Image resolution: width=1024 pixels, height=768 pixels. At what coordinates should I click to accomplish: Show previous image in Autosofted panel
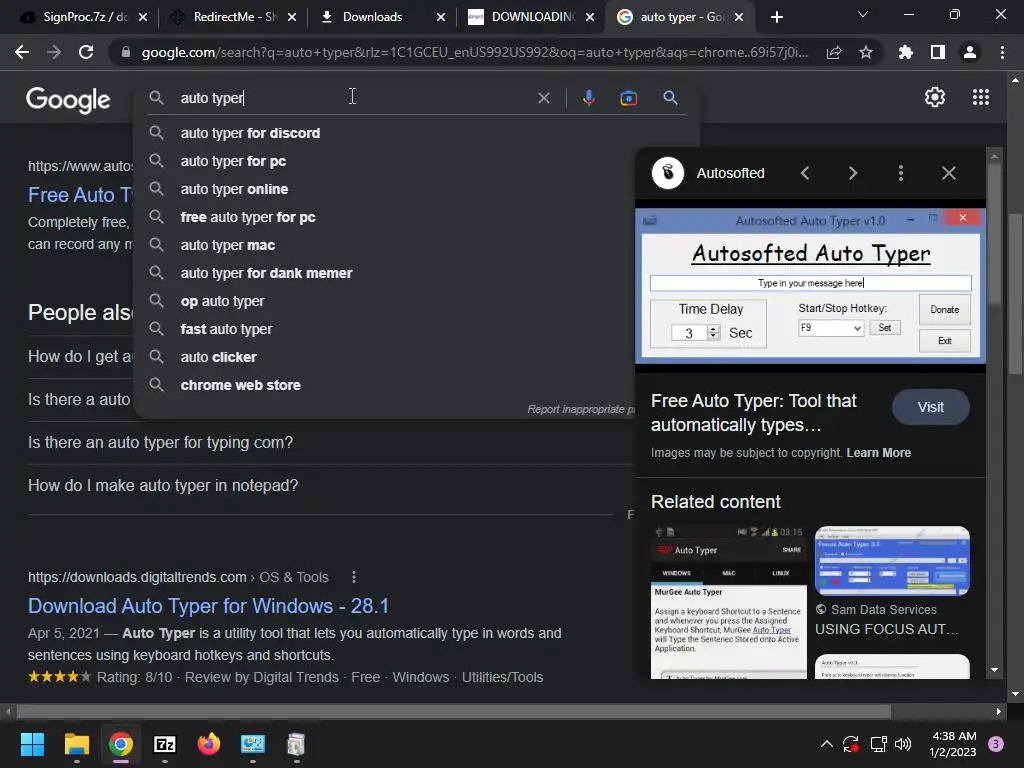click(805, 173)
